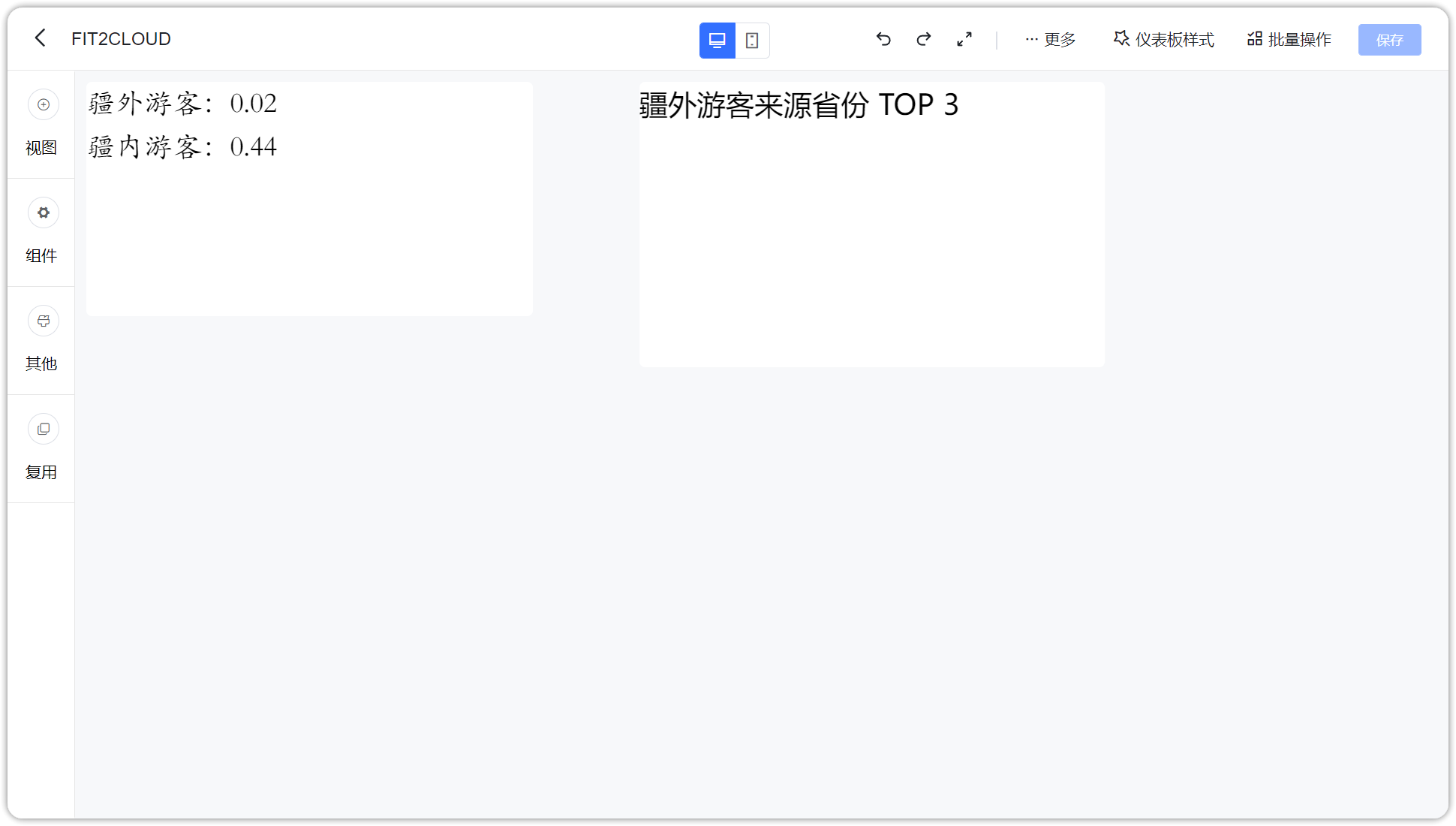Viewport: 1456px width, 826px height.
Task: Select the 疆外游客来源省份 TOP 3 title
Action: tap(799, 105)
